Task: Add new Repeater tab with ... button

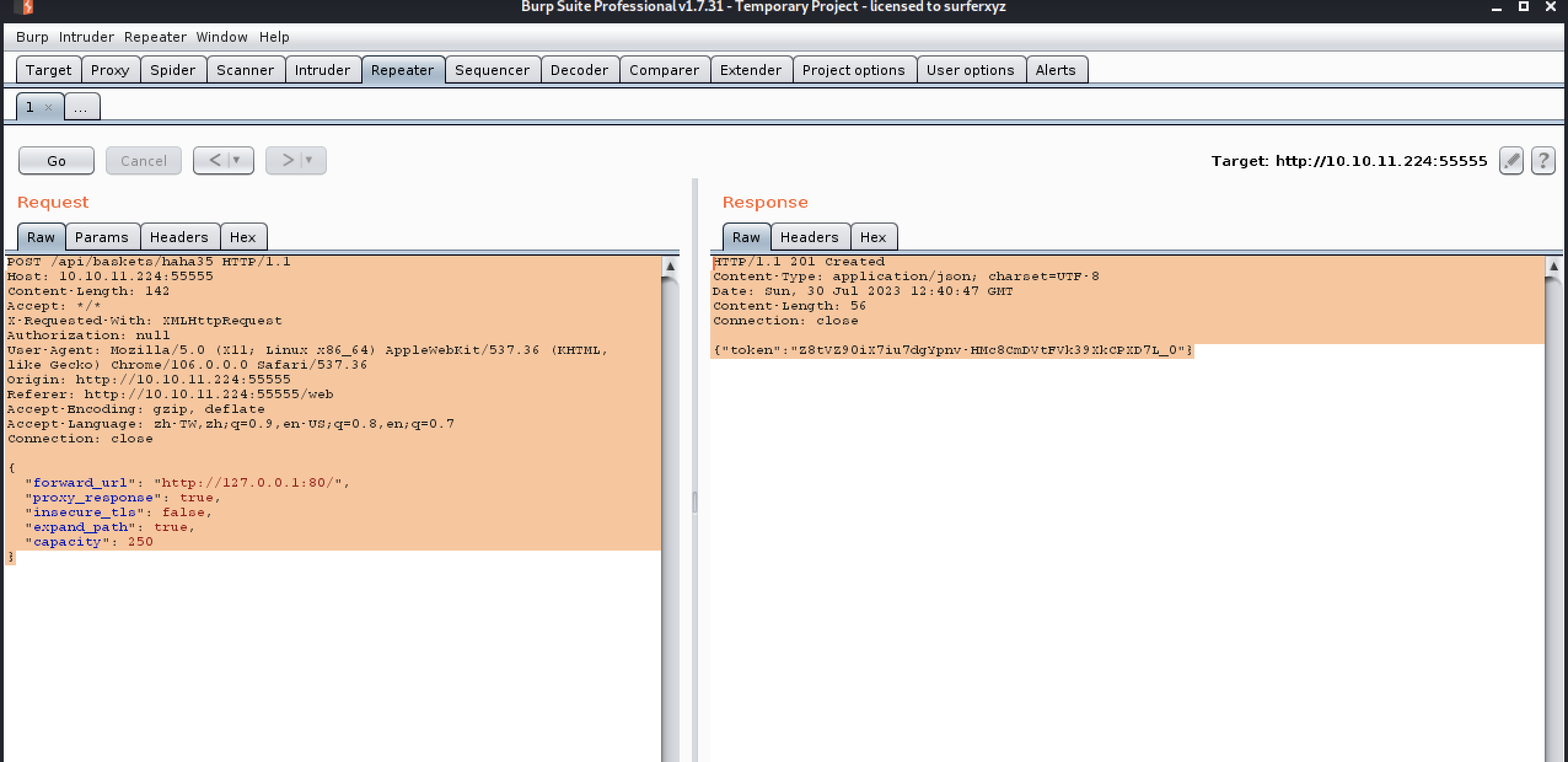Action: point(82,107)
